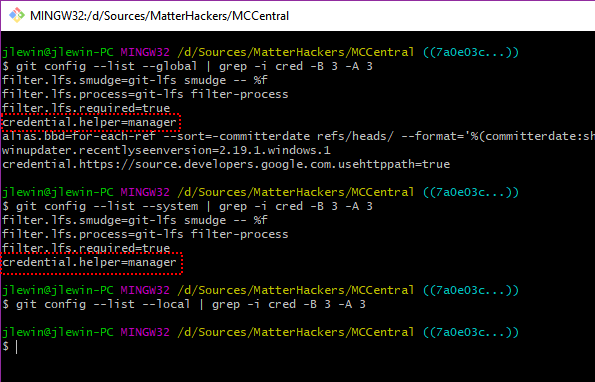Click the 'winupdater.recentlyseenversion=2.19.1.windows.1' line
The width and height of the screenshot is (595, 382).
click(x=167, y=150)
